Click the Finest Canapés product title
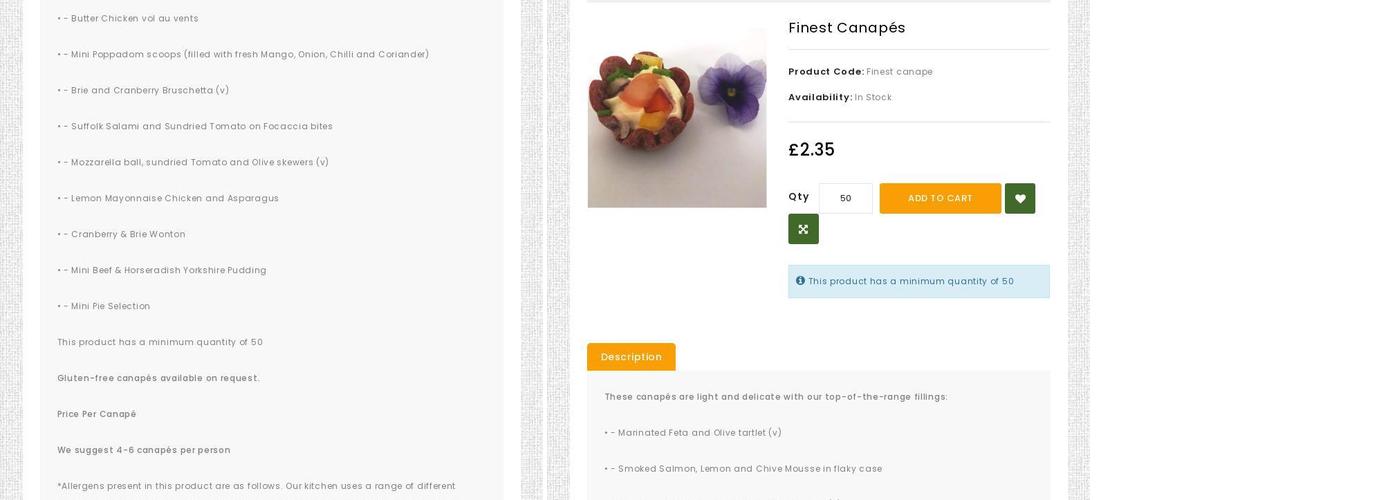Viewport: 1400px width, 500px height. [x=846, y=28]
